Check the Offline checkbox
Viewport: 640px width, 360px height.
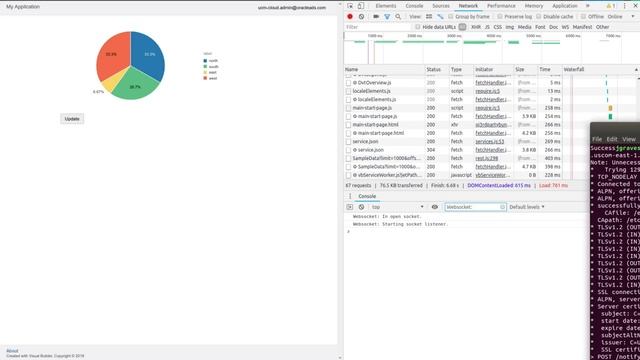point(583,17)
